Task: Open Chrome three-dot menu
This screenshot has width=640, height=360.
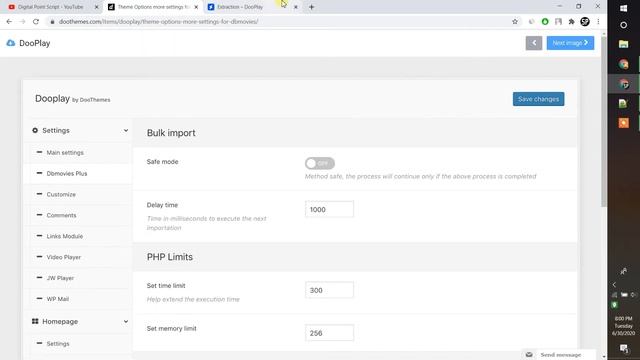Action: (x=598, y=22)
